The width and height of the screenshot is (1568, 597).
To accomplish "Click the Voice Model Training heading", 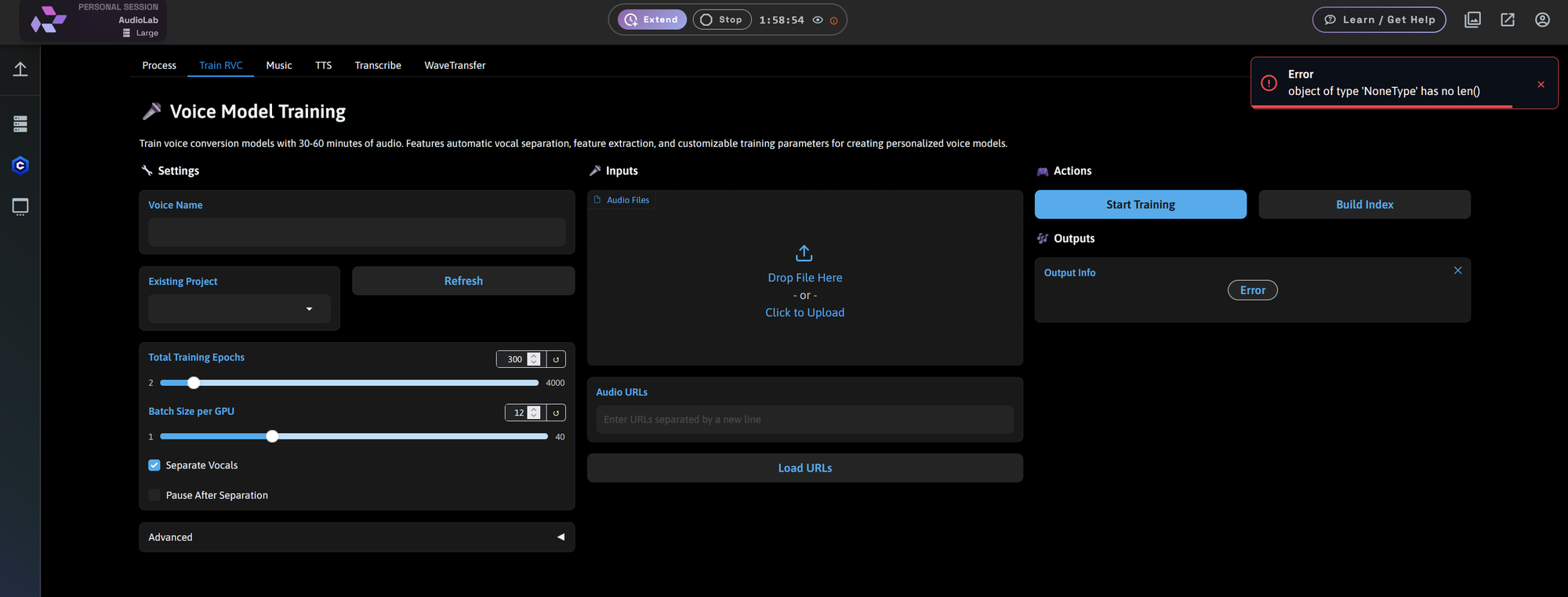I will click(x=258, y=111).
